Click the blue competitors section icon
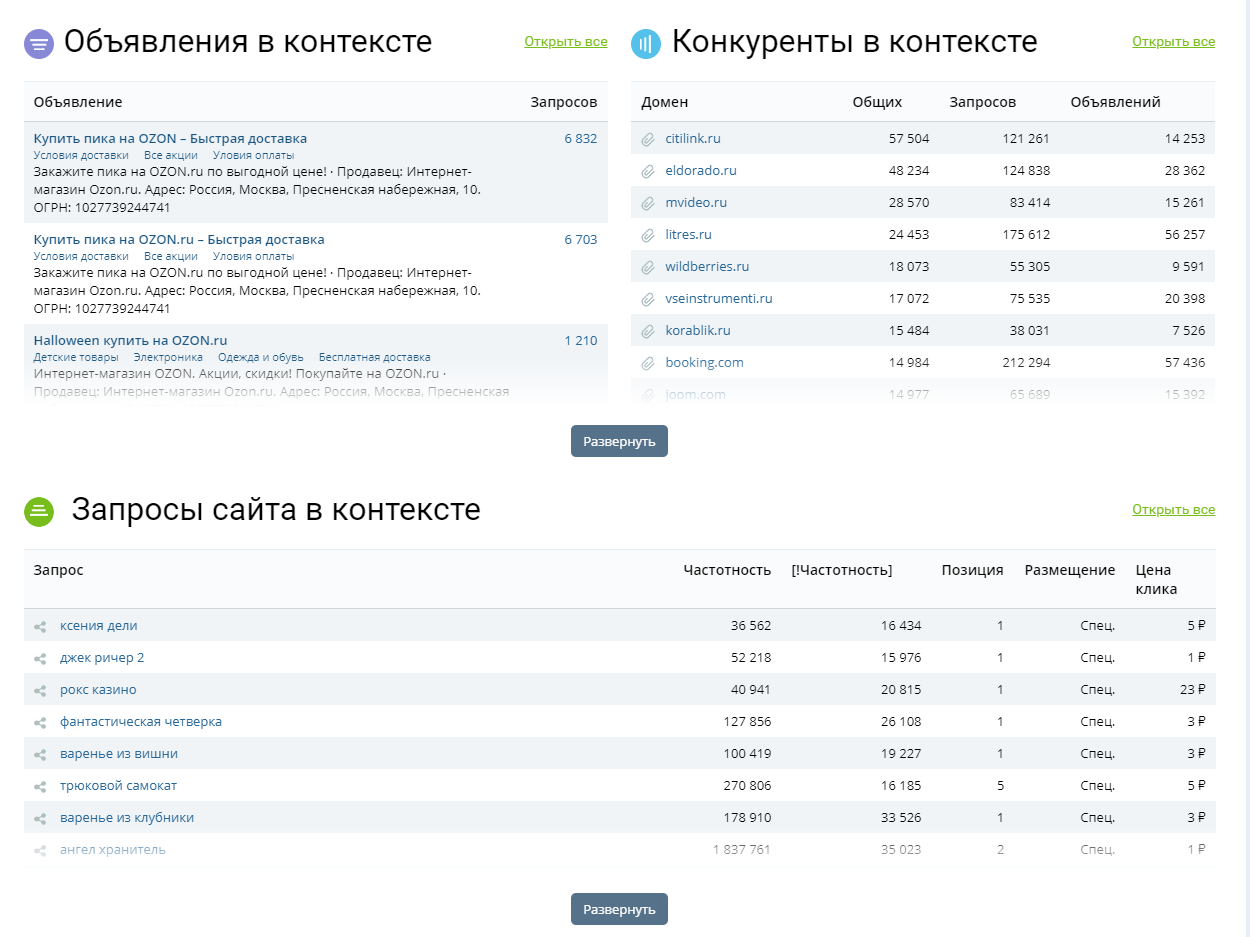 [x=646, y=44]
